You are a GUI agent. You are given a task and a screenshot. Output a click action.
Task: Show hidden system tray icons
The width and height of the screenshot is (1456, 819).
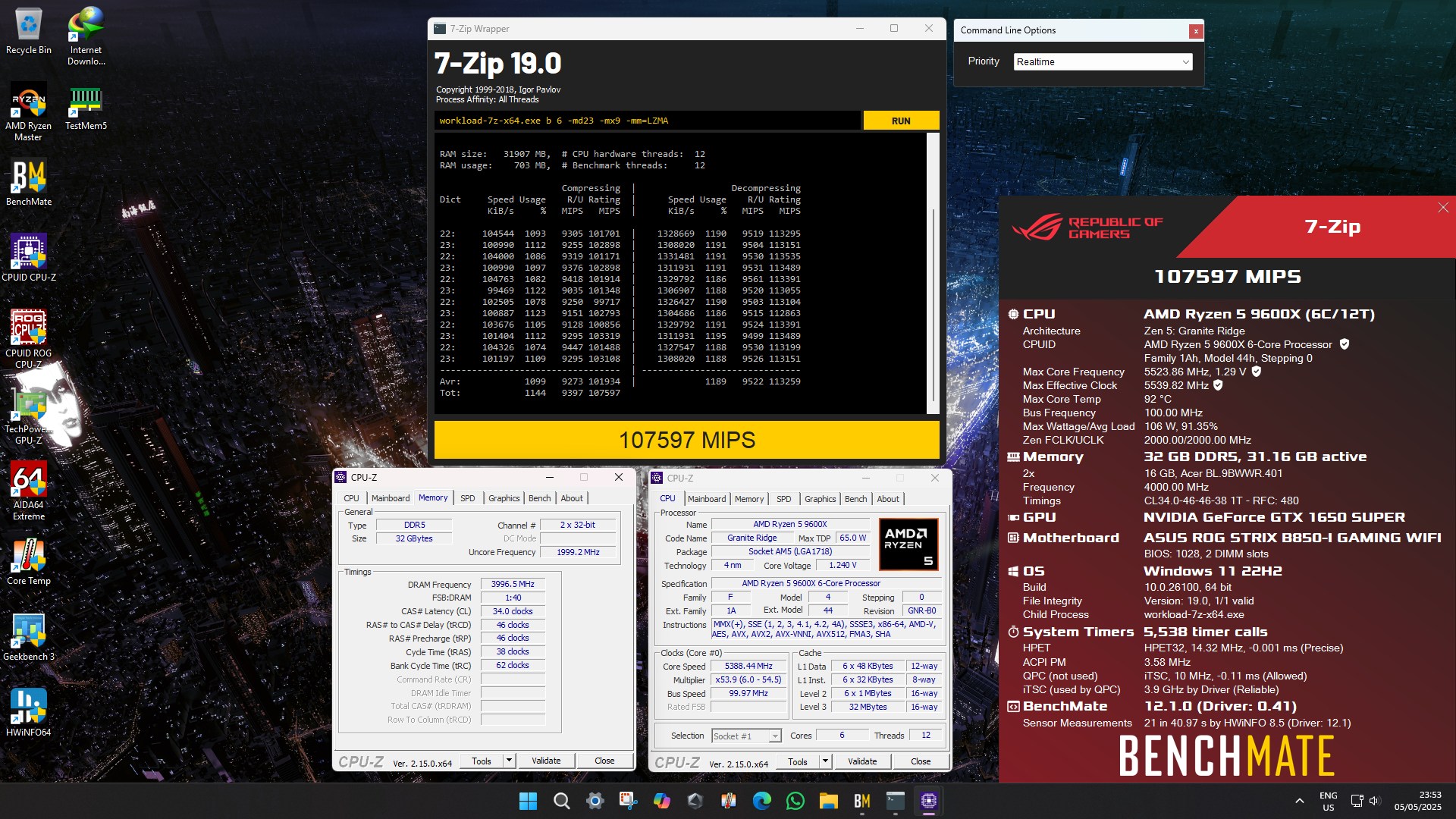click(x=1299, y=801)
